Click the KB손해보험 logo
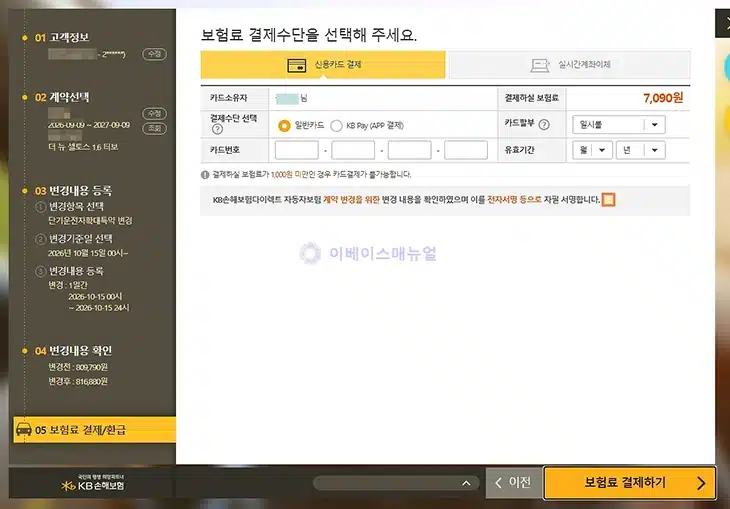The height and width of the screenshot is (509, 730). (x=93, y=483)
